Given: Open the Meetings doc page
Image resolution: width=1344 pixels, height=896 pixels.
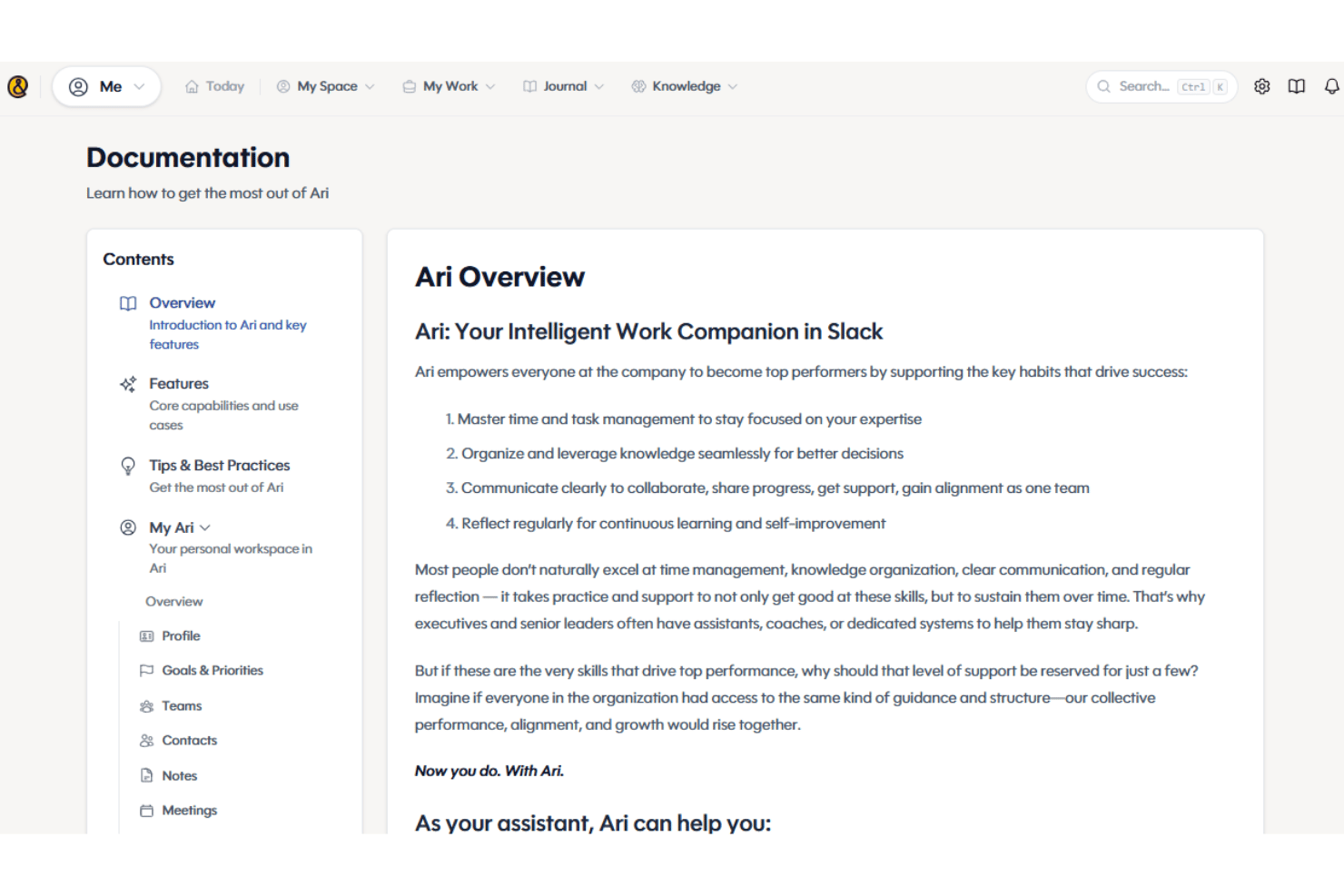Looking at the screenshot, I should click(x=189, y=810).
